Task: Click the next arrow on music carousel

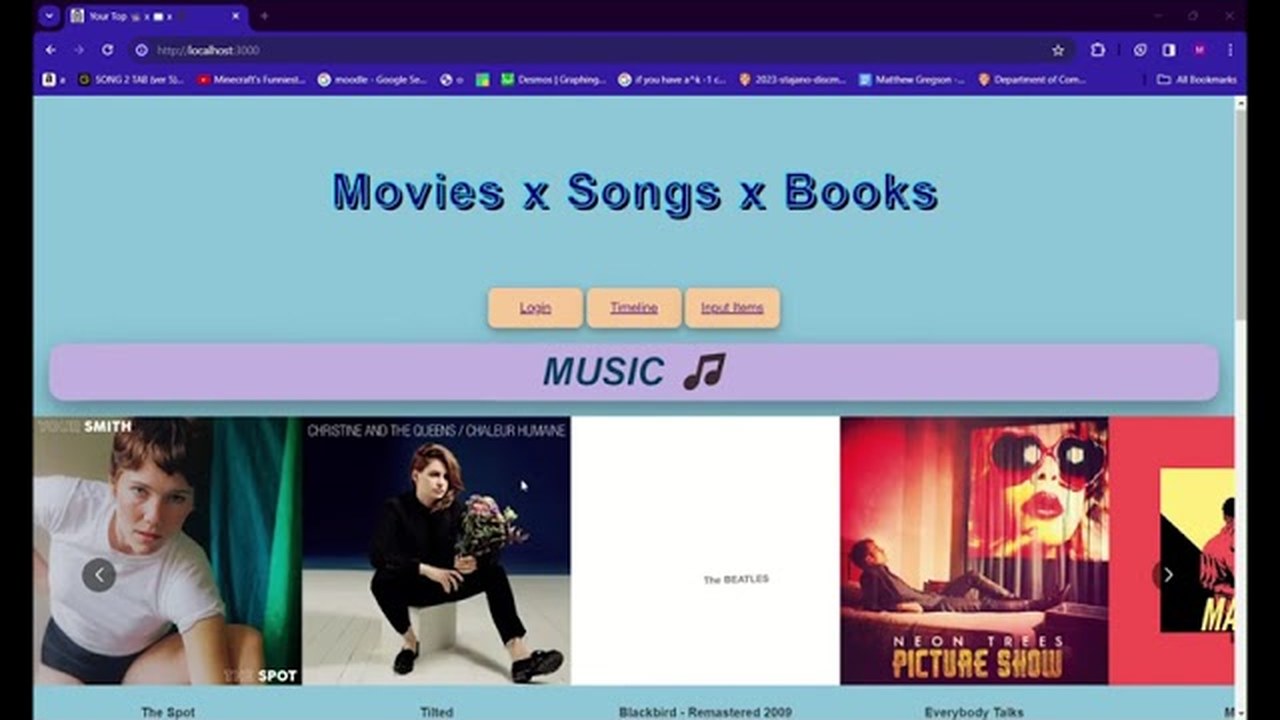Action: point(1167,575)
